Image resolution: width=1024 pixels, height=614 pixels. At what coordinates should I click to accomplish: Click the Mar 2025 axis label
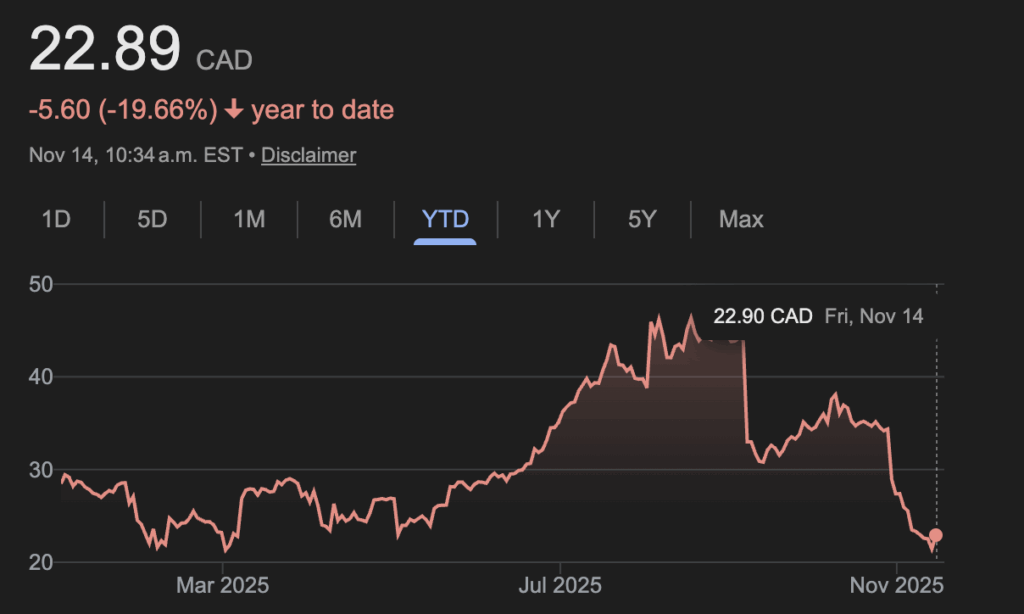[x=222, y=584]
